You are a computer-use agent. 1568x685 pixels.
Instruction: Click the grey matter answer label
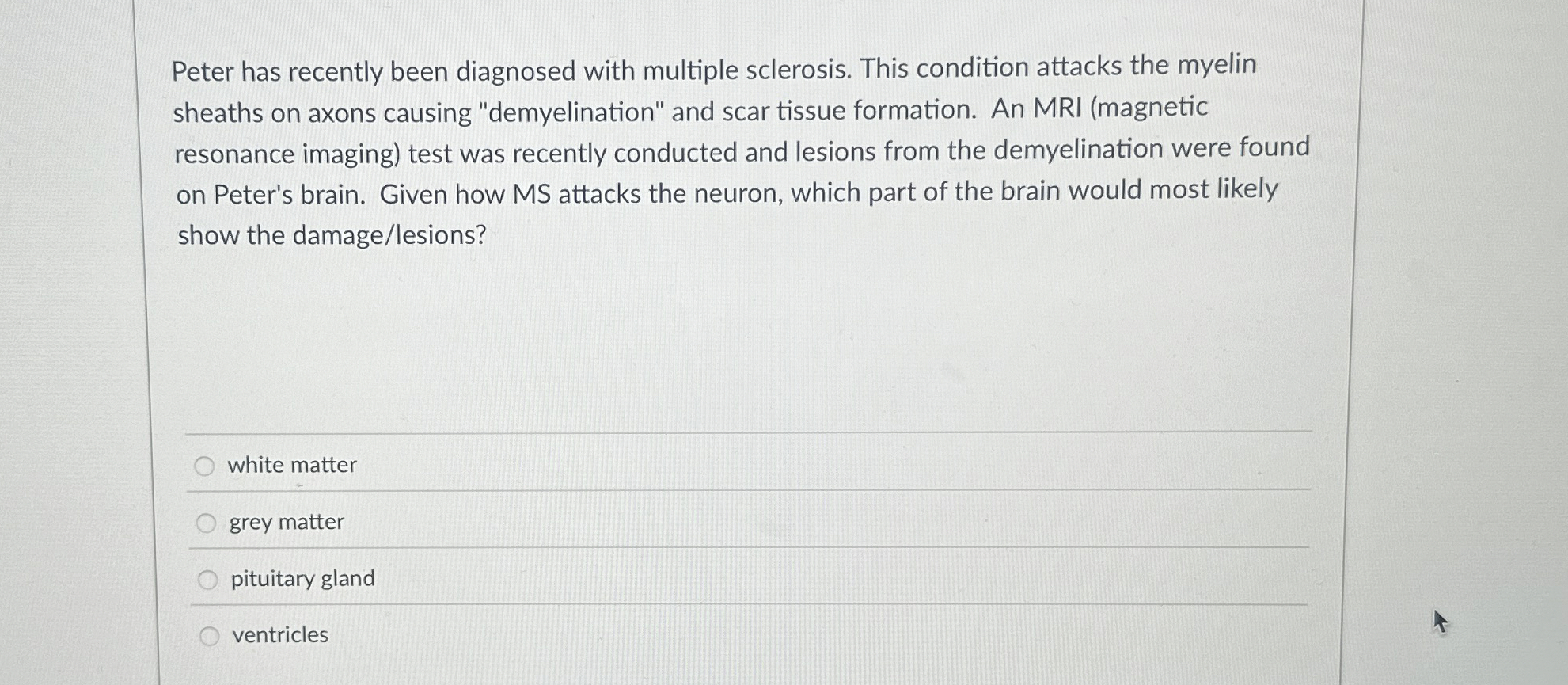[x=286, y=522]
